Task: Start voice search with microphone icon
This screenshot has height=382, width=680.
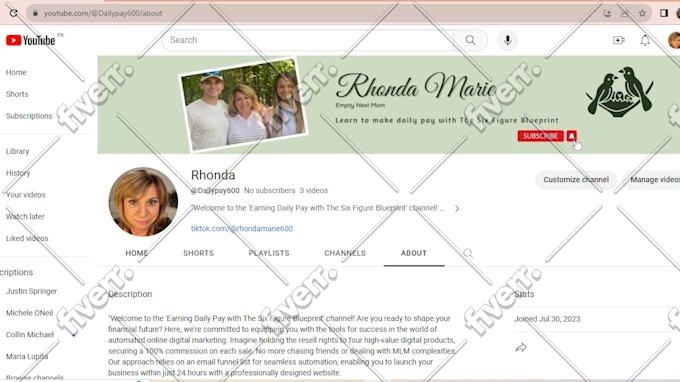Action: click(507, 40)
